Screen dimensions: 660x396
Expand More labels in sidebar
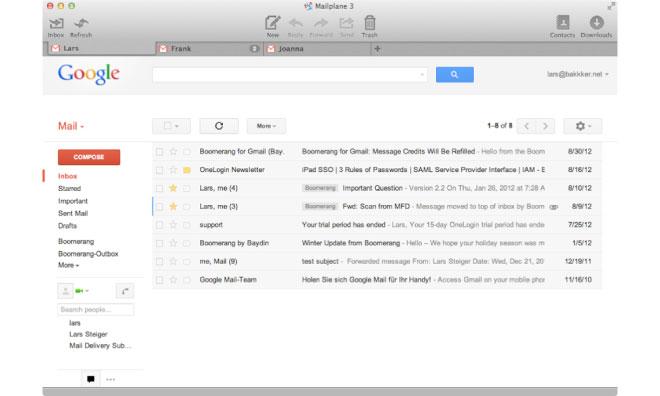(68, 265)
